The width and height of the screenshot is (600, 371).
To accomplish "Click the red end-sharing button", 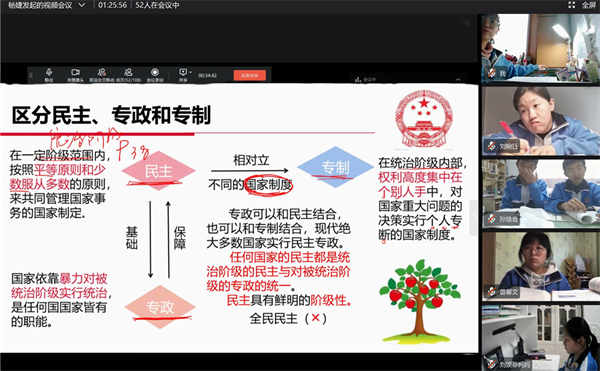I will 249,75.
